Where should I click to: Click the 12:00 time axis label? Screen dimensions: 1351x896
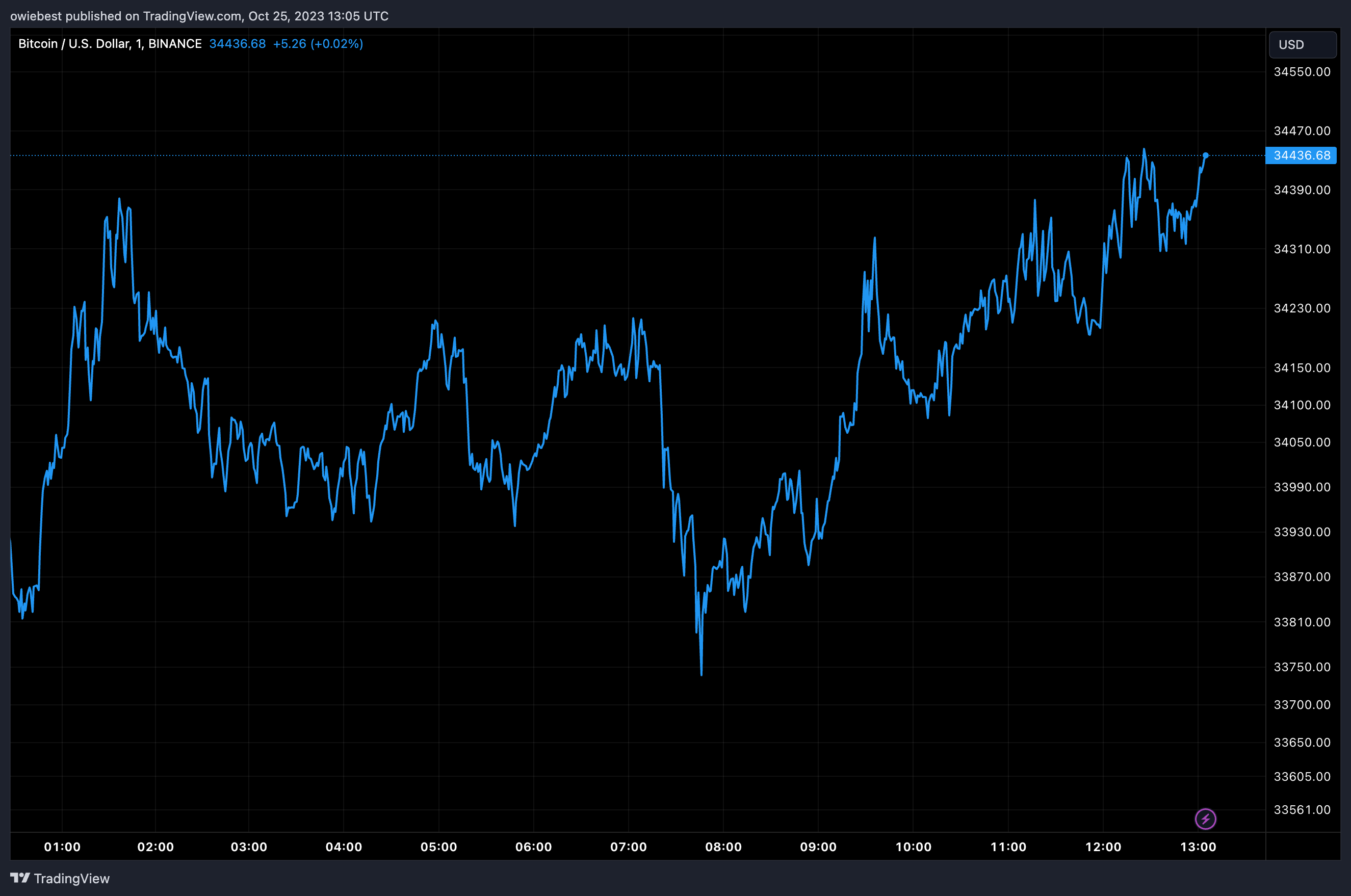[1103, 847]
